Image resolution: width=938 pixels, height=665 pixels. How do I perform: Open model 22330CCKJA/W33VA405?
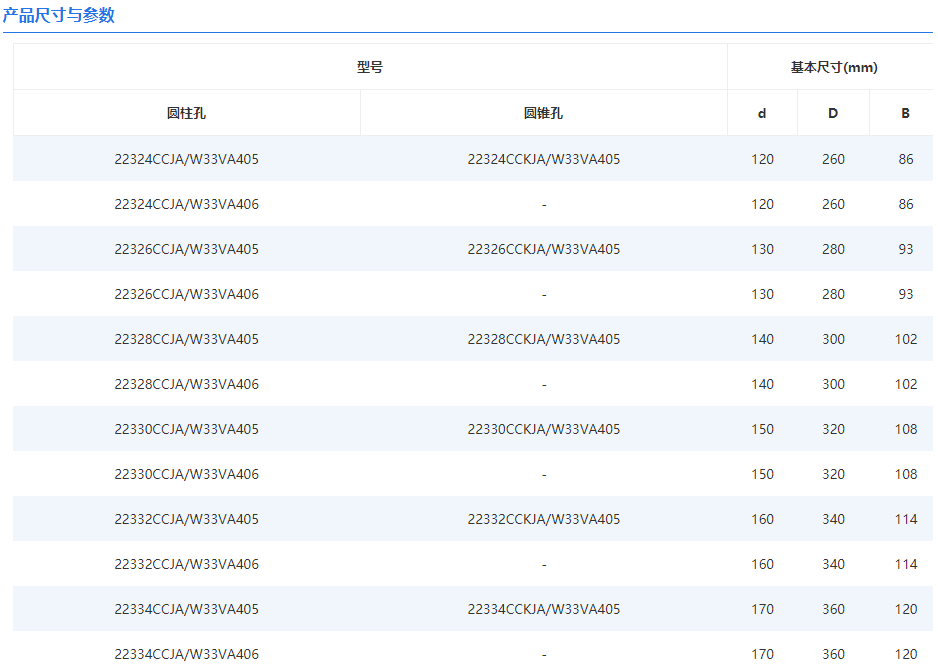543,429
